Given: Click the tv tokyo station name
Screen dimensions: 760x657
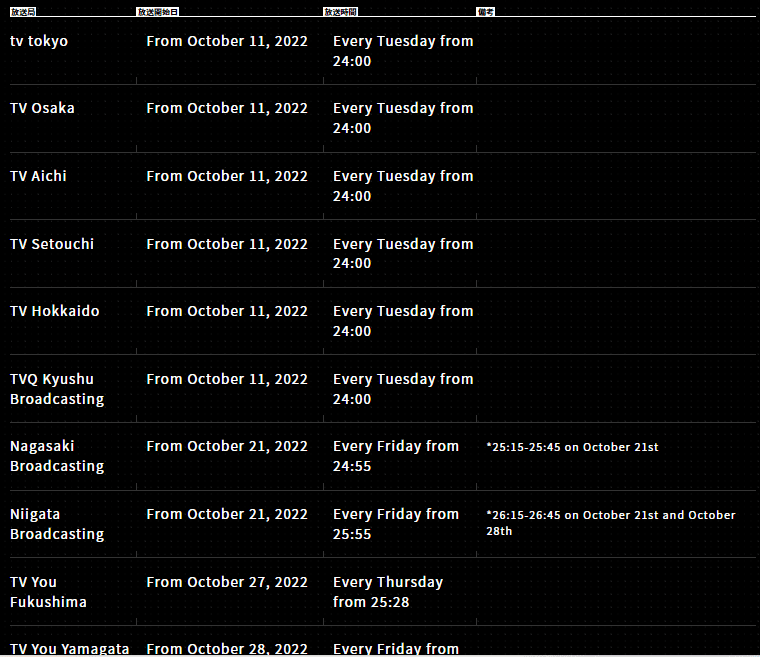Looking at the screenshot, I should pyautogui.click(x=39, y=41).
